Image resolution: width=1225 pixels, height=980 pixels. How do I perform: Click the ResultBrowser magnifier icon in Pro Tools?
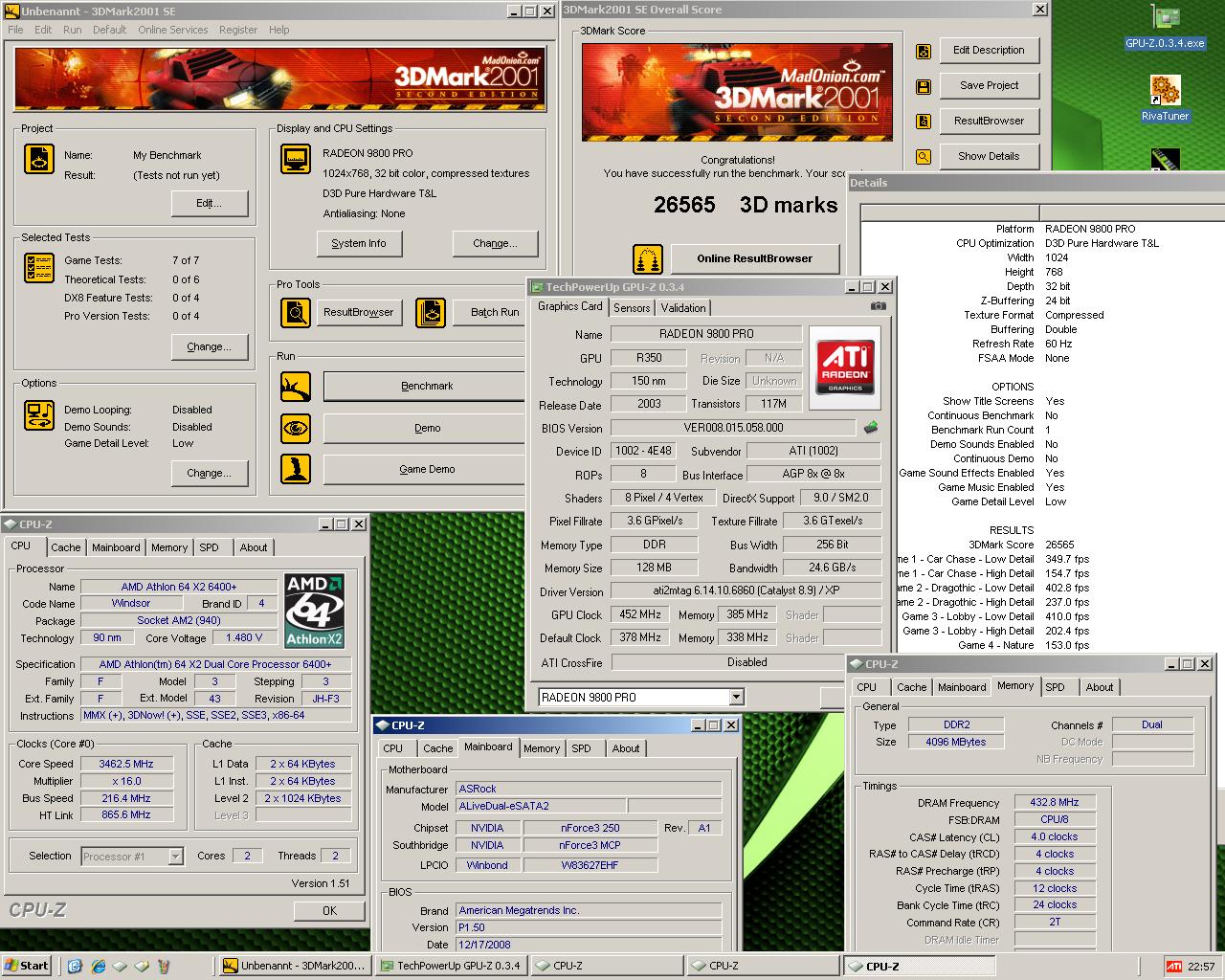coord(296,312)
